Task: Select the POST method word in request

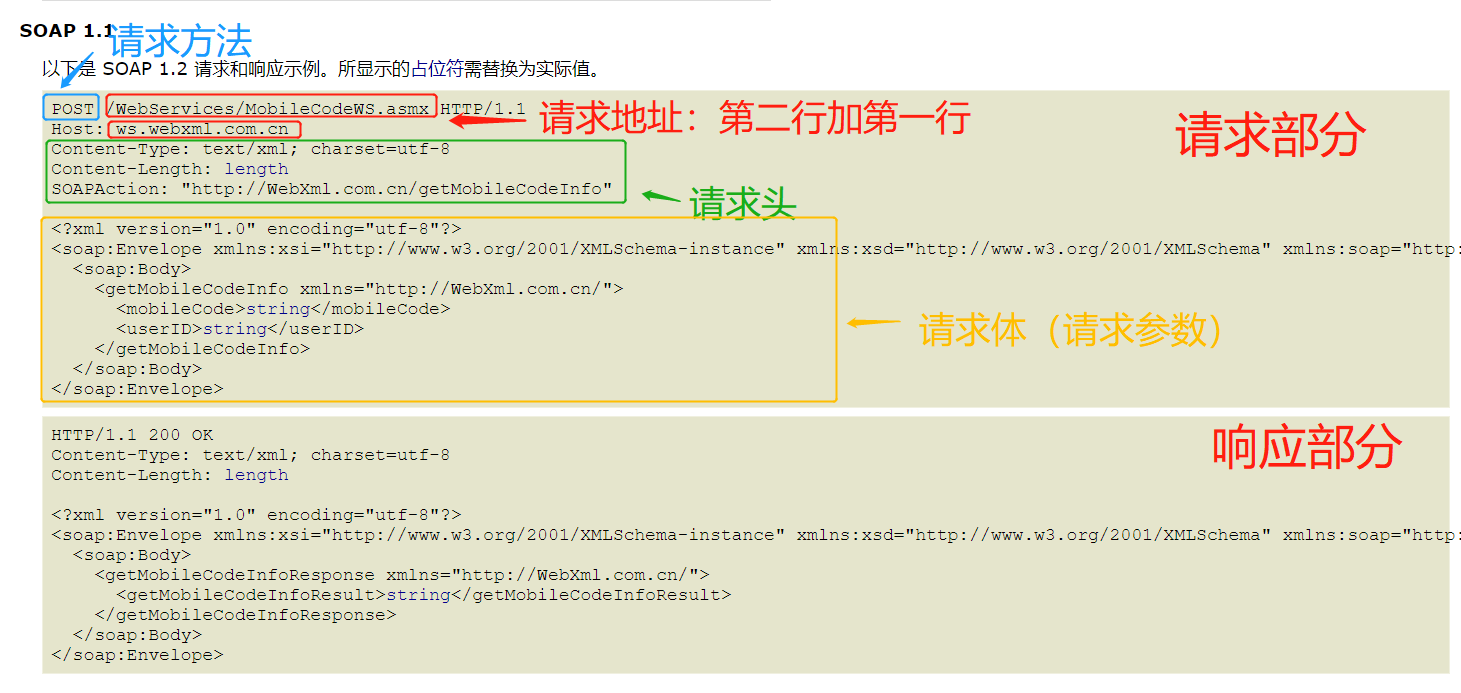Action: tap(73, 109)
